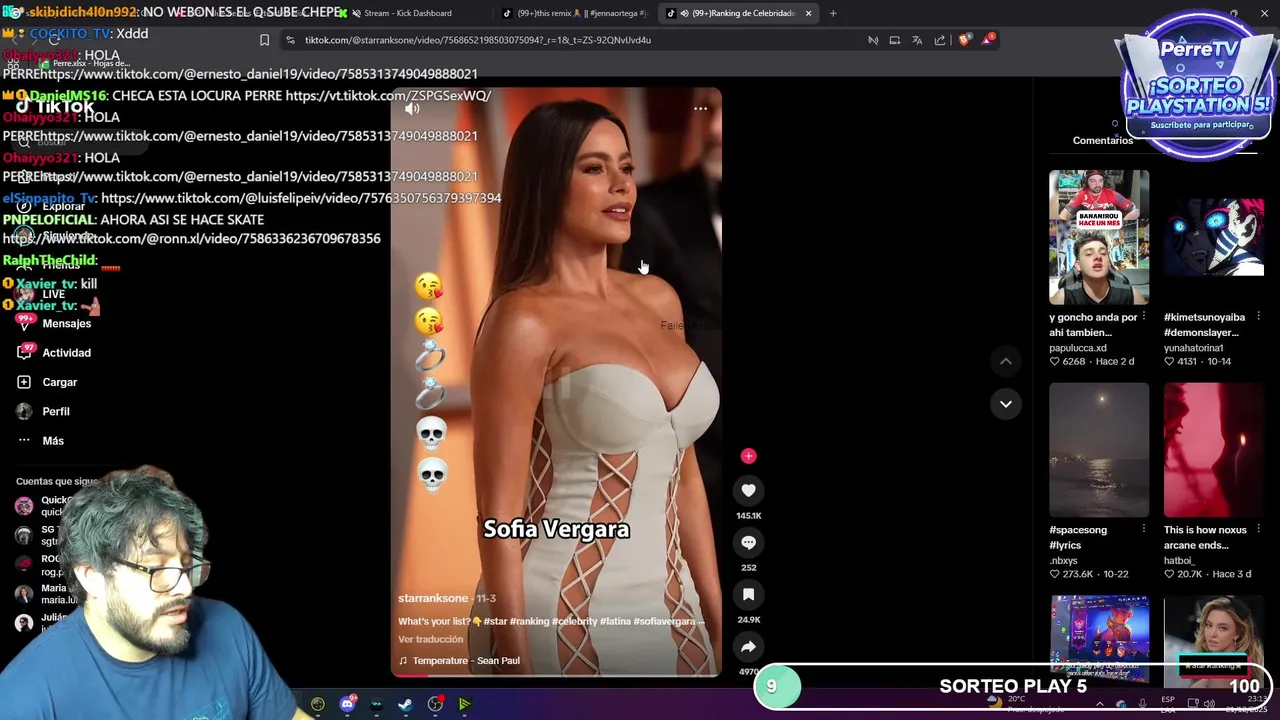
Task: Open the video comments bubble icon
Action: pos(748,542)
